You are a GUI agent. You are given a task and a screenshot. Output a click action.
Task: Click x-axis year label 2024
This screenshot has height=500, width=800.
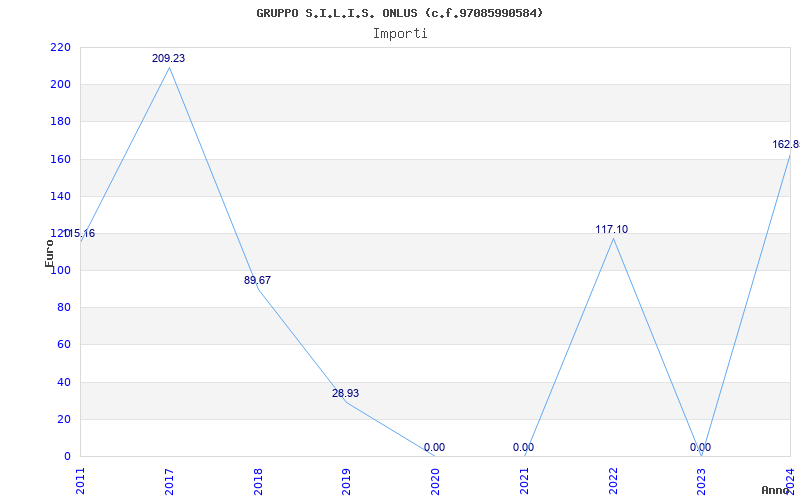point(790,482)
